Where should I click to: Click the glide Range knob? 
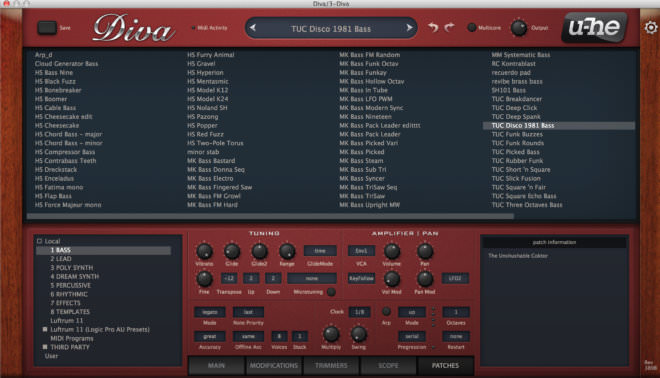[x=287, y=251]
